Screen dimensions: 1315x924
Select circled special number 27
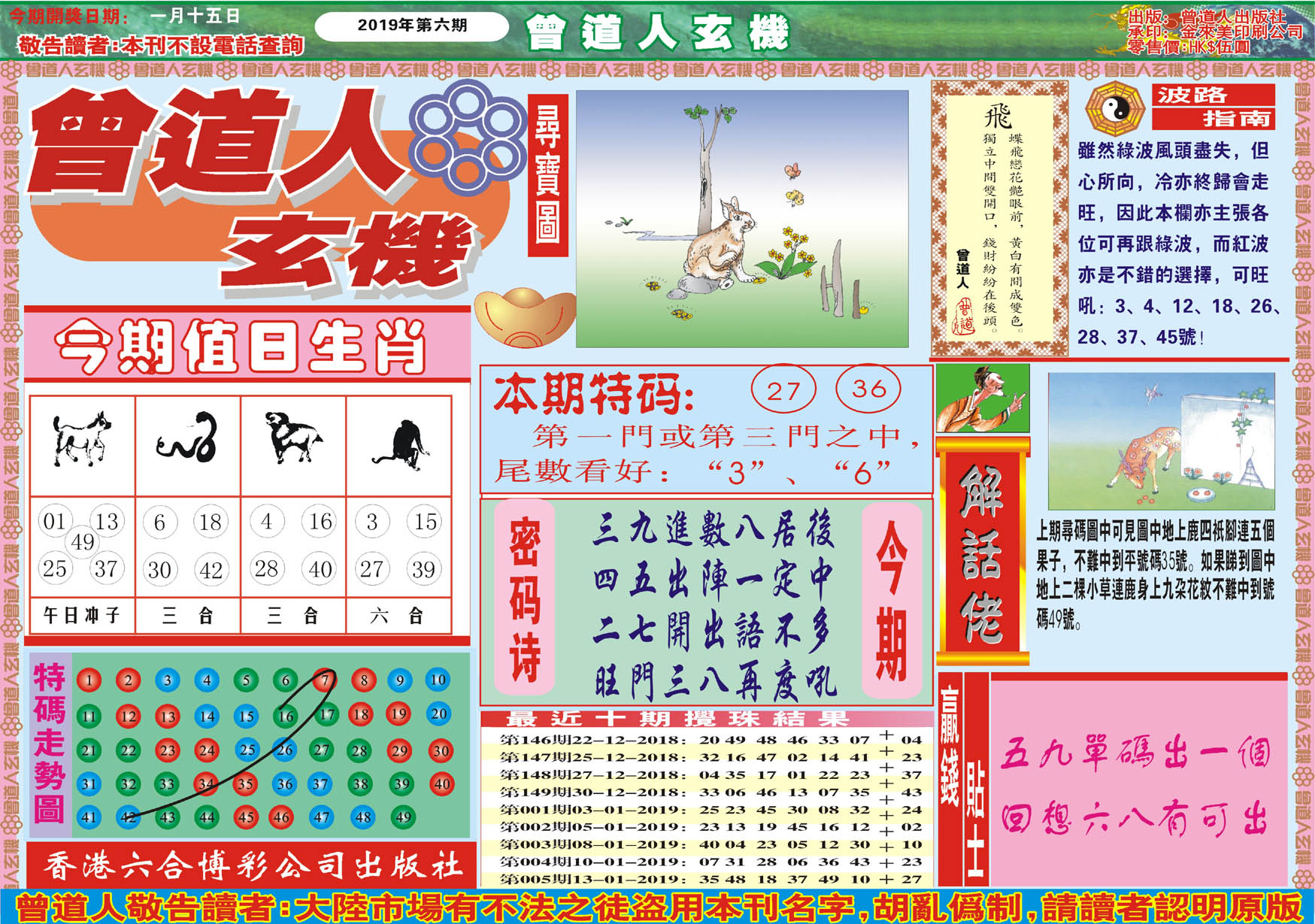click(783, 389)
